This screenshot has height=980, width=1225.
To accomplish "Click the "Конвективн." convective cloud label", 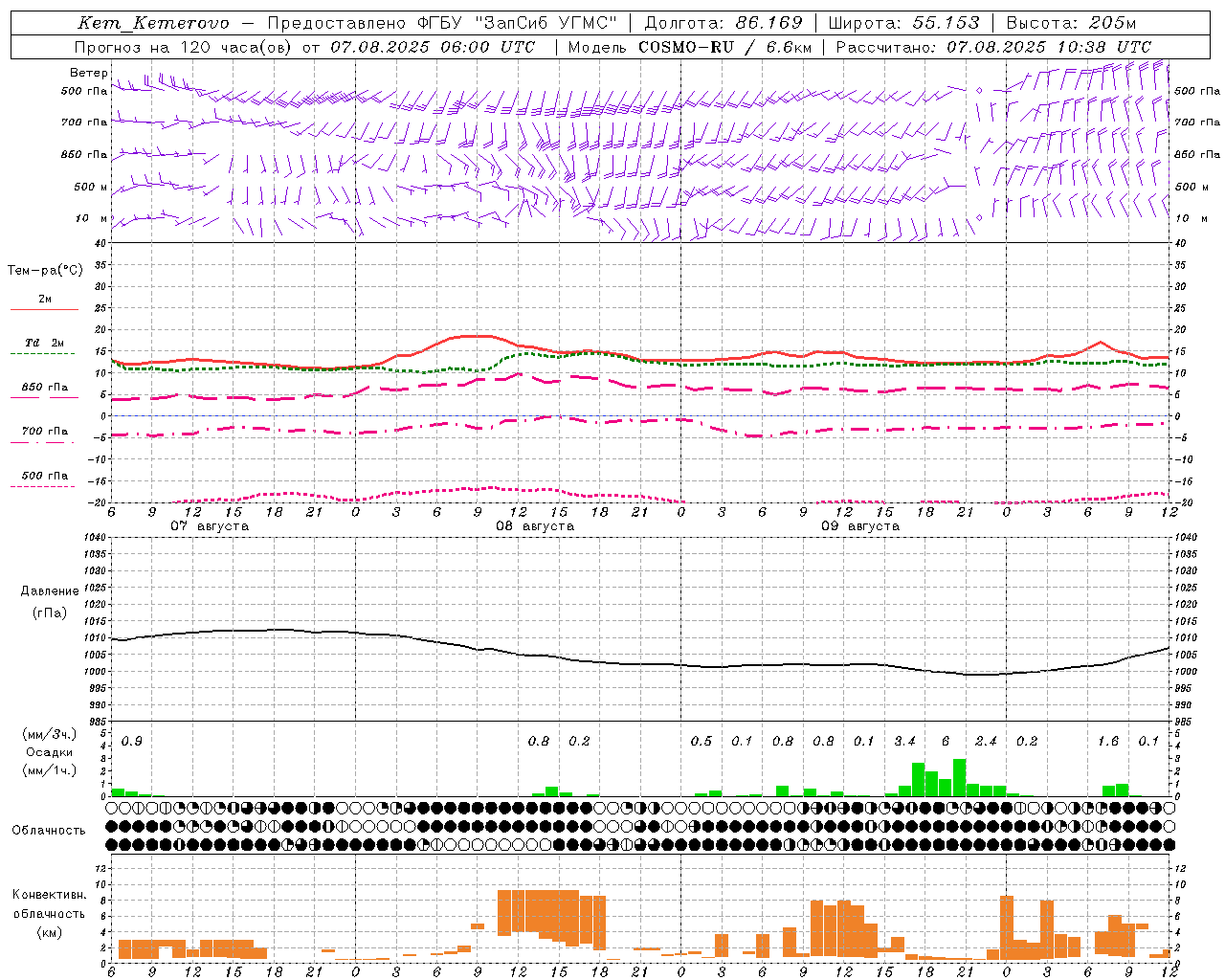I will 49,895.
